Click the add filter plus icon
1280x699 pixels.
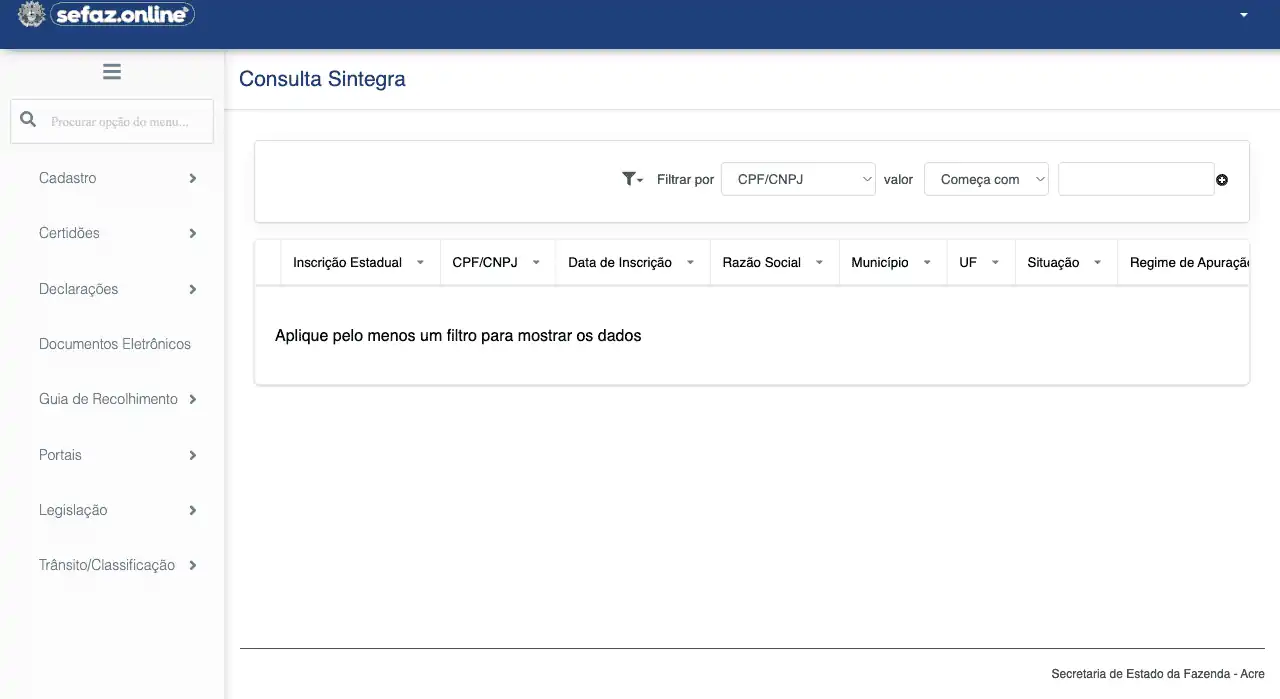pyautogui.click(x=1221, y=180)
